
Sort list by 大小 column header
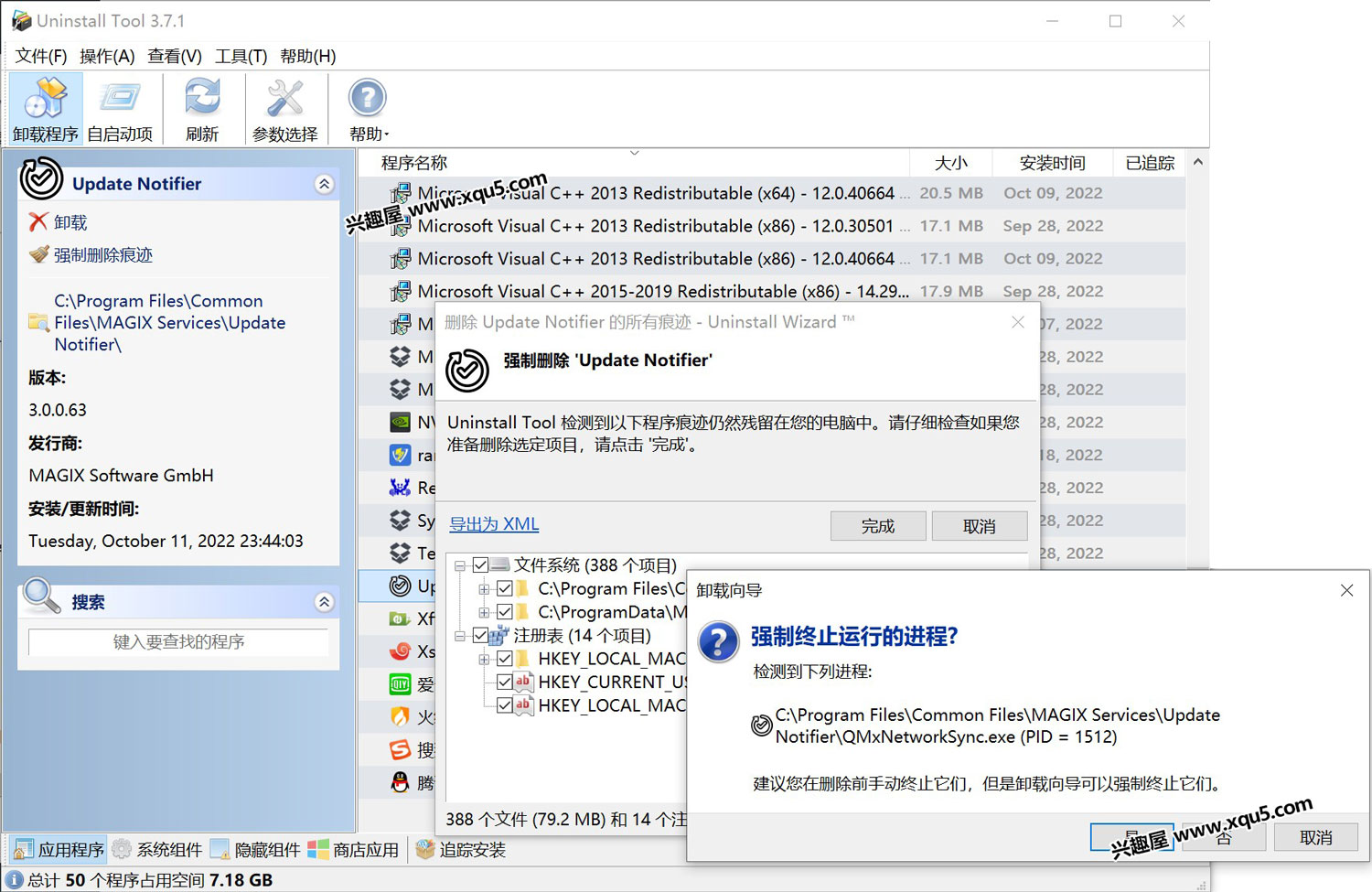tap(951, 163)
